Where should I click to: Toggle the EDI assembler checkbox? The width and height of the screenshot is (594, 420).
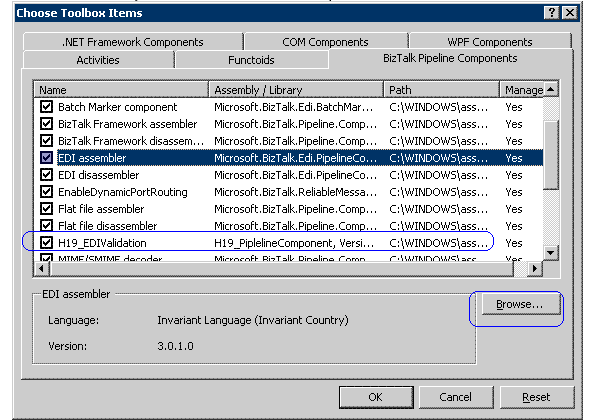(x=47, y=158)
